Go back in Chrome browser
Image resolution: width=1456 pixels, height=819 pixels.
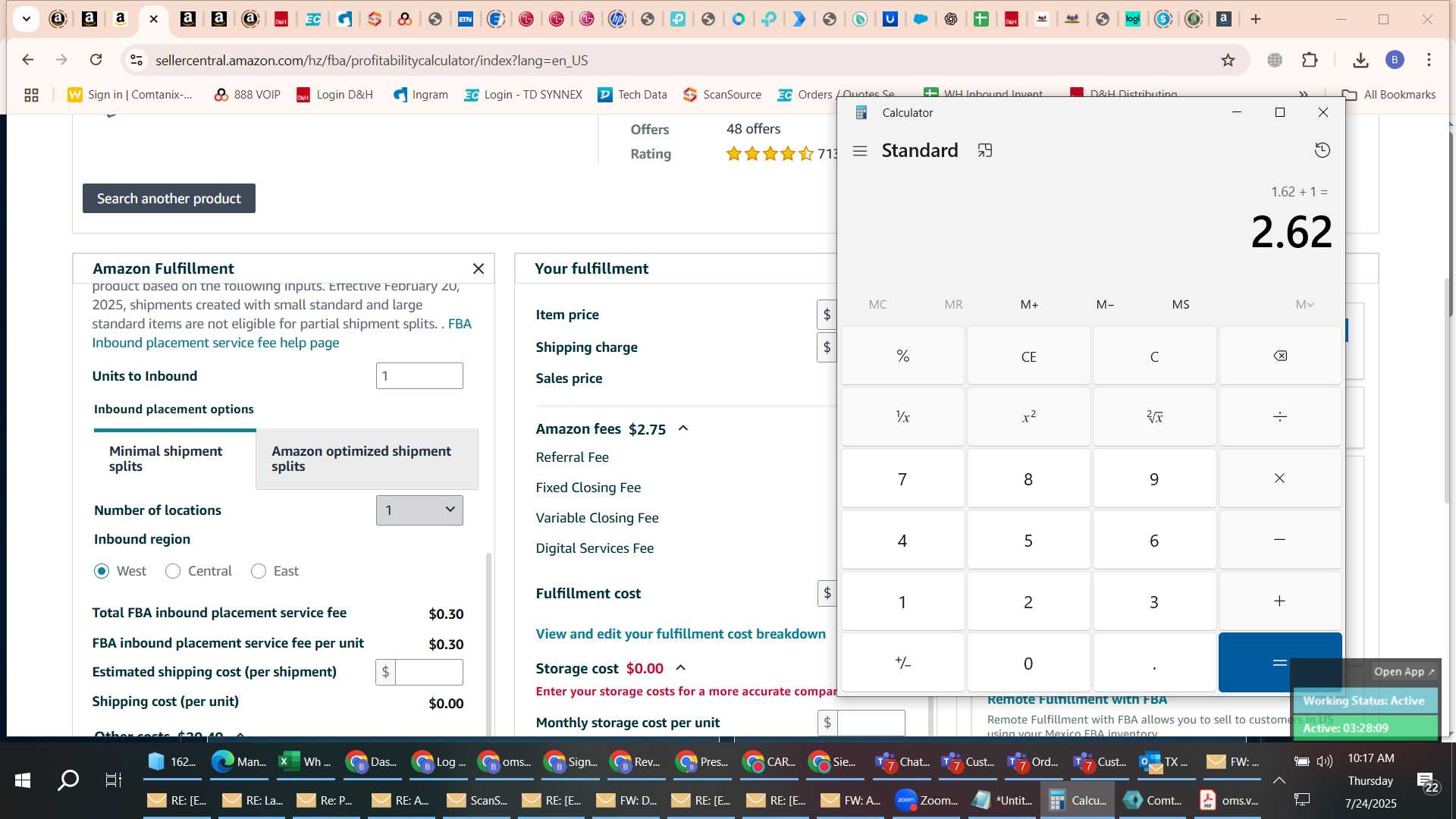coord(28,60)
